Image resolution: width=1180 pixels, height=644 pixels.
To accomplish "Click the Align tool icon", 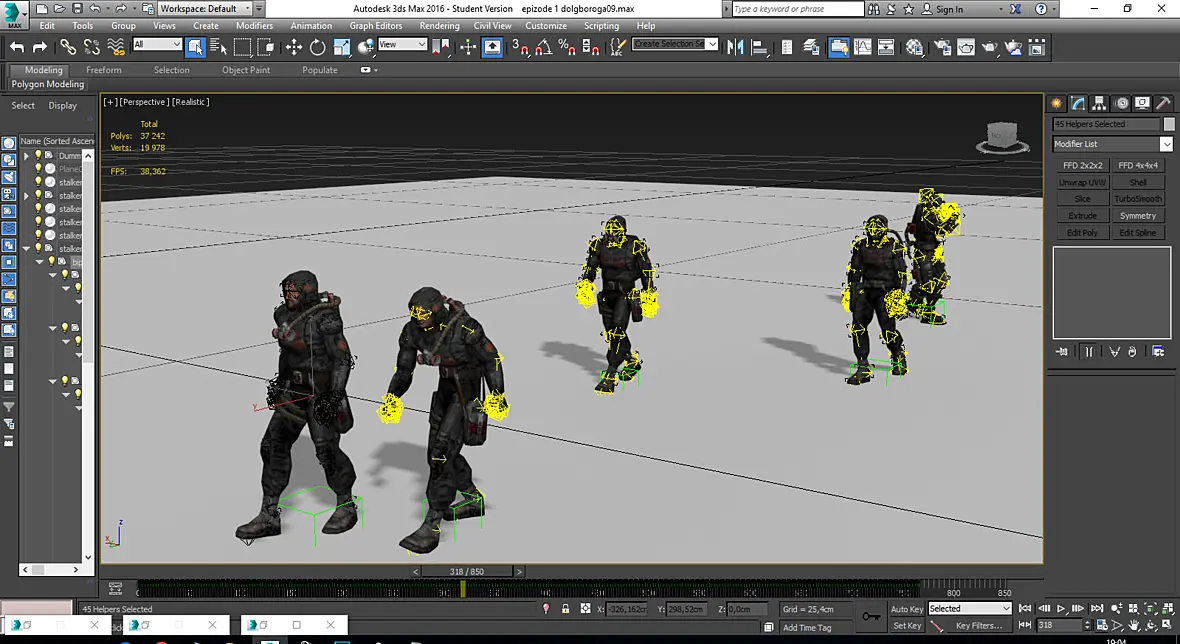I will click(x=759, y=47).
